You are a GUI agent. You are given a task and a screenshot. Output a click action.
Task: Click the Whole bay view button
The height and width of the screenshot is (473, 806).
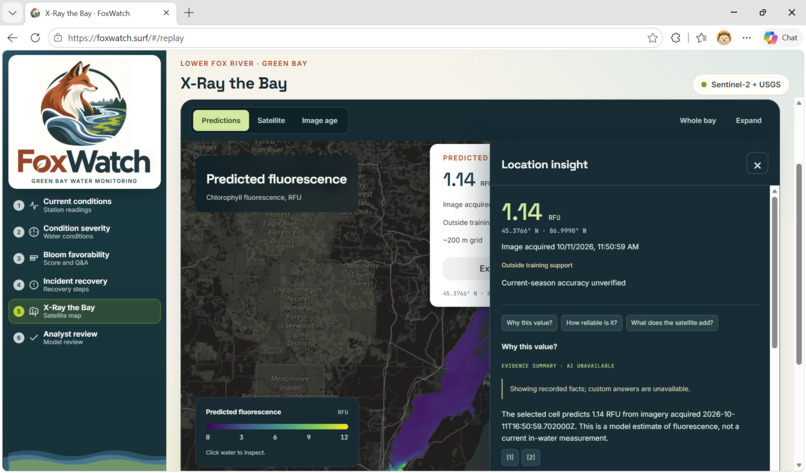coord(698,120)
